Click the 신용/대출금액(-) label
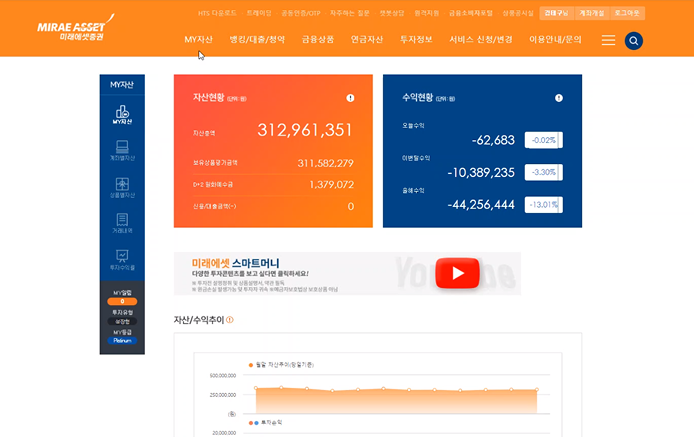 click(x=215, y=206)
